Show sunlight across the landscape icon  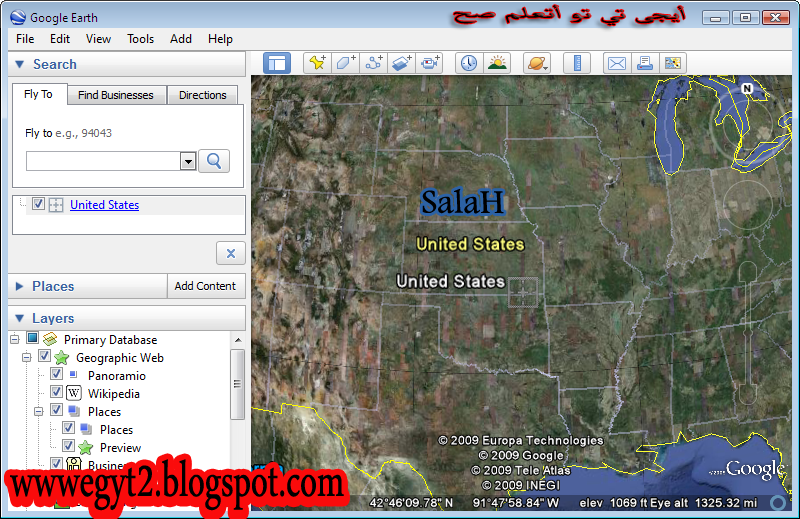pos(497,63)
